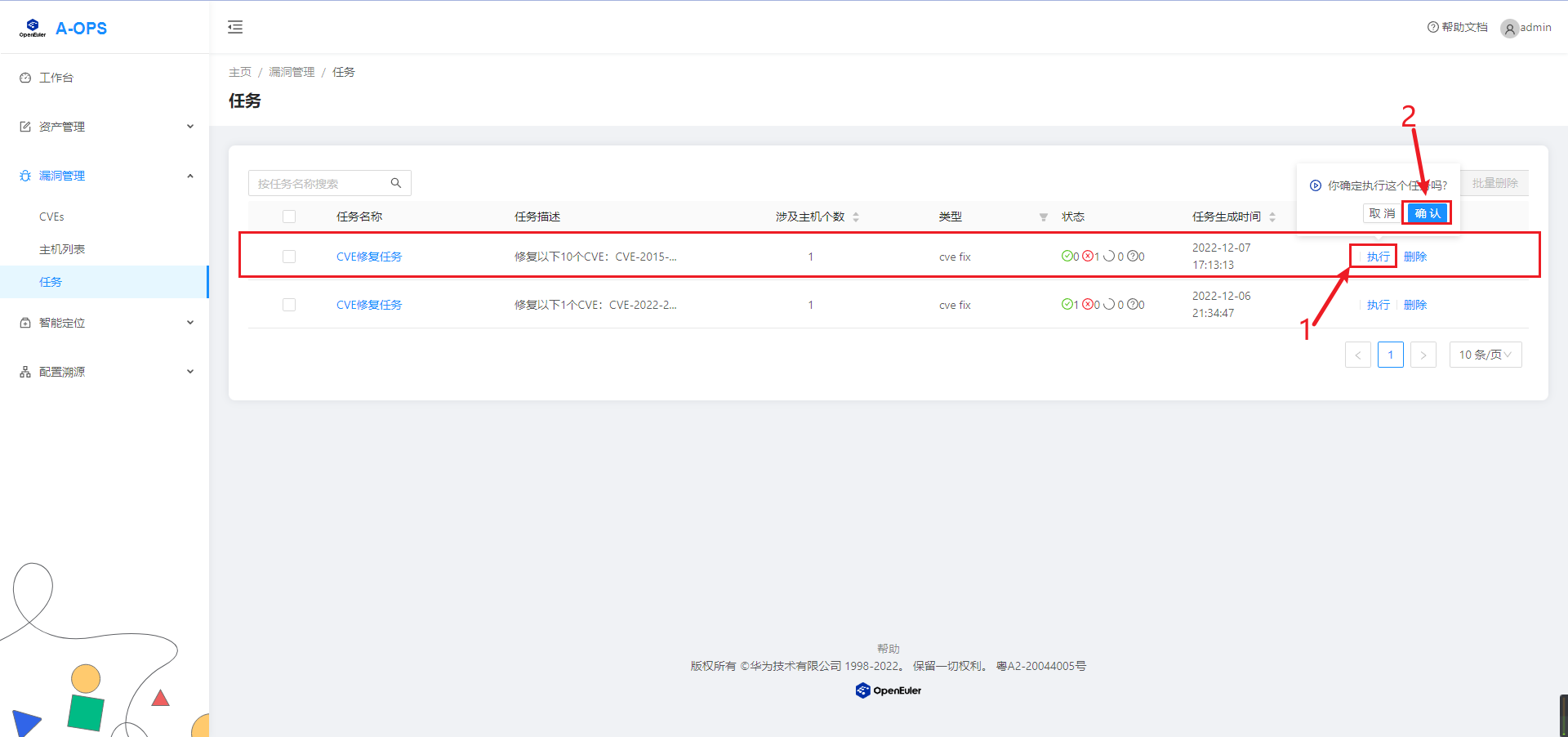Check the second CVE修复任务 row checkbox
The width and height of the screenshot is (1568, 737).
289,305
